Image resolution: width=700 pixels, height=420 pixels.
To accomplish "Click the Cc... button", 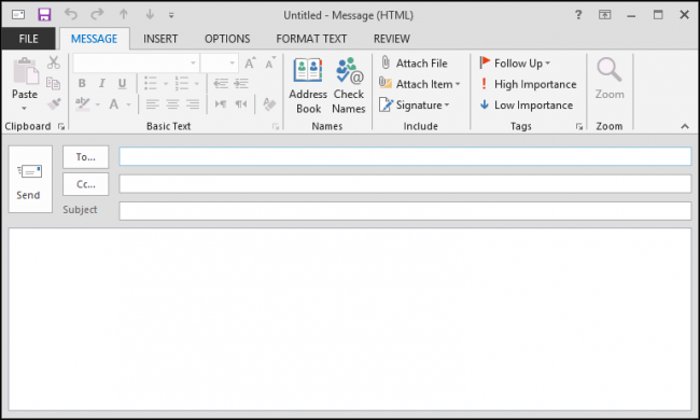I will point(86,184).
